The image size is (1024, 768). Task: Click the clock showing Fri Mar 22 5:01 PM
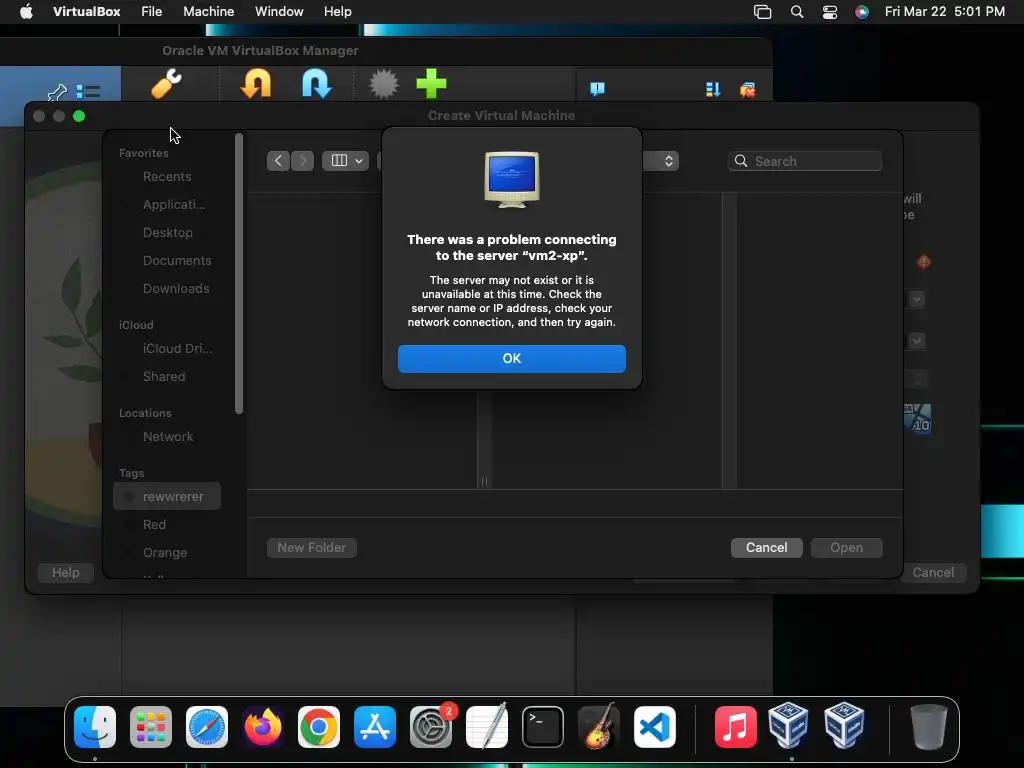944,11
